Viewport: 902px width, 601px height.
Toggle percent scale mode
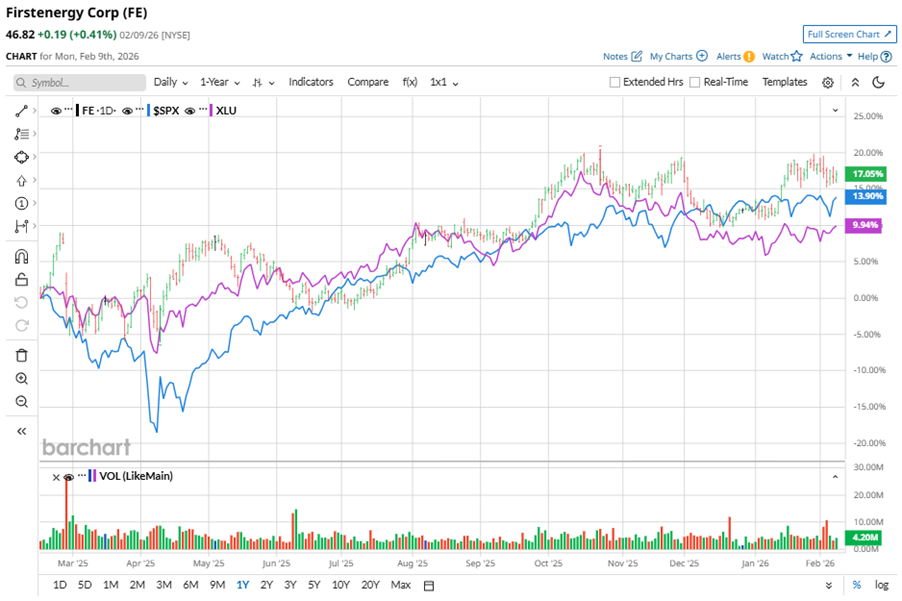tap(857, 585)
